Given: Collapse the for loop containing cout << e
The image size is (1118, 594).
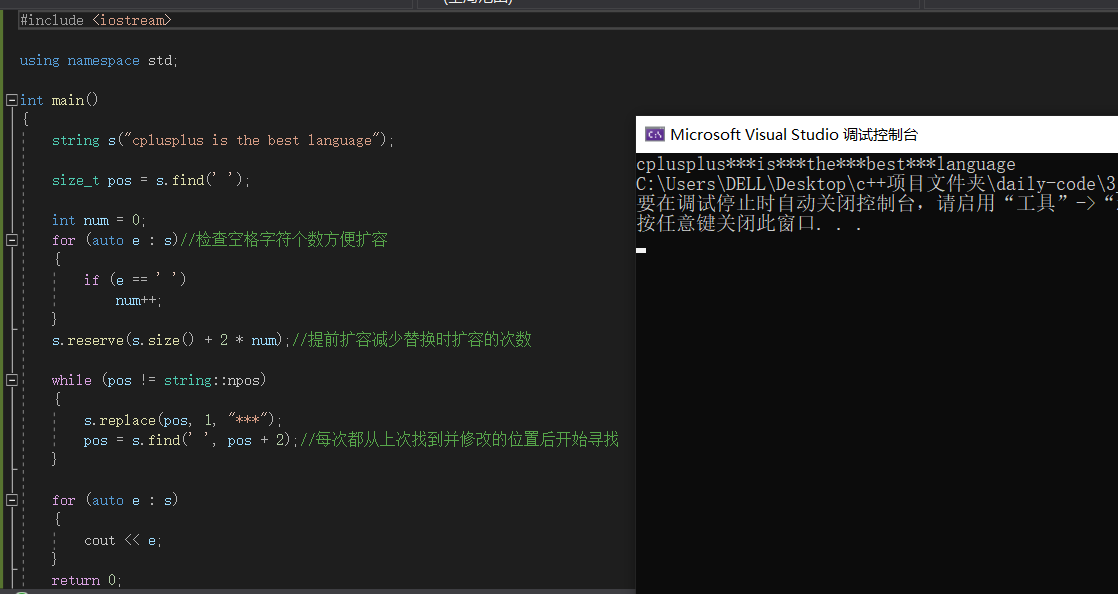Looking at the screenshot, I should tap(11, 501).
